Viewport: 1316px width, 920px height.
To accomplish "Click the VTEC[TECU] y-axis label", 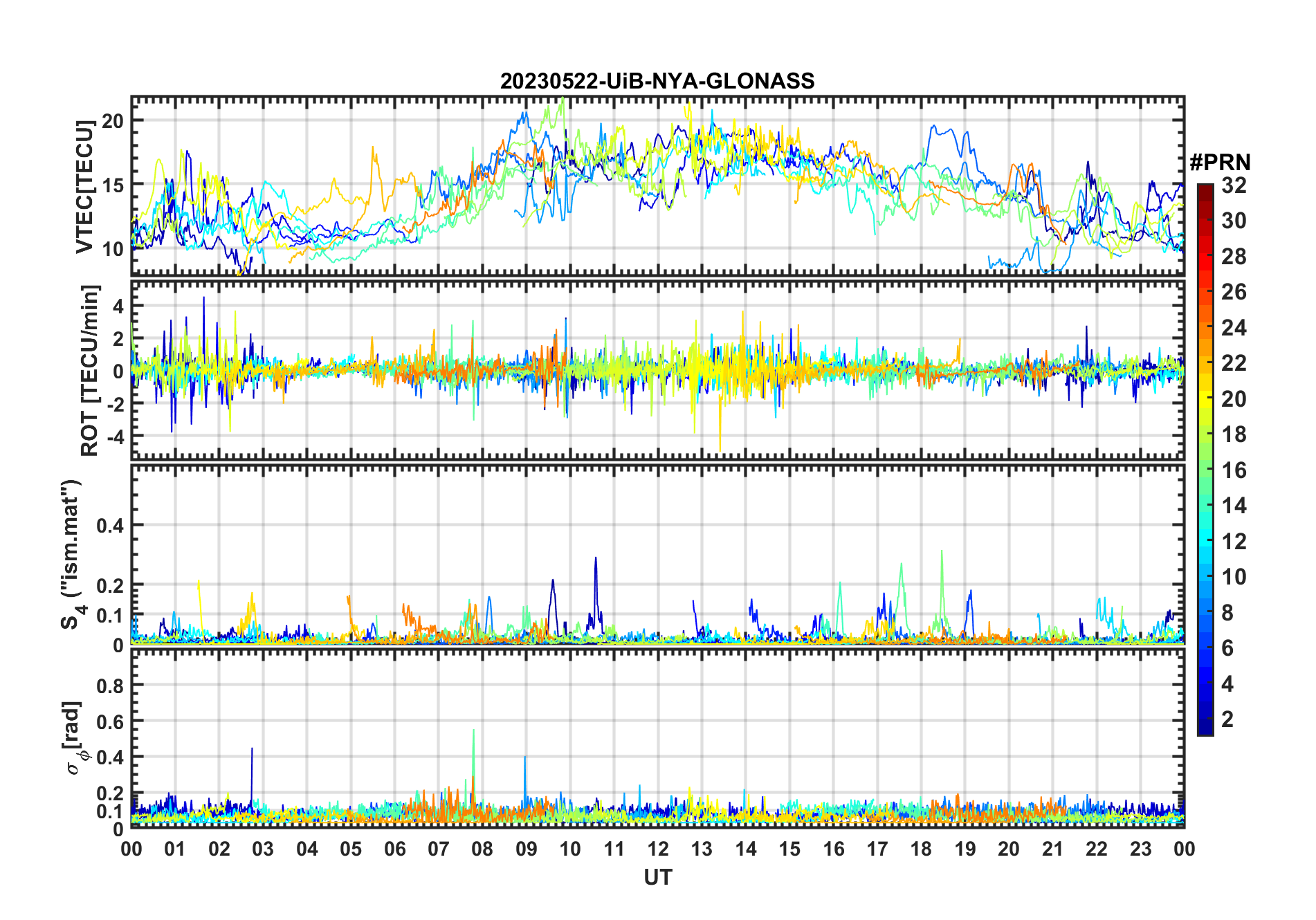I will [x=84, y=187].
